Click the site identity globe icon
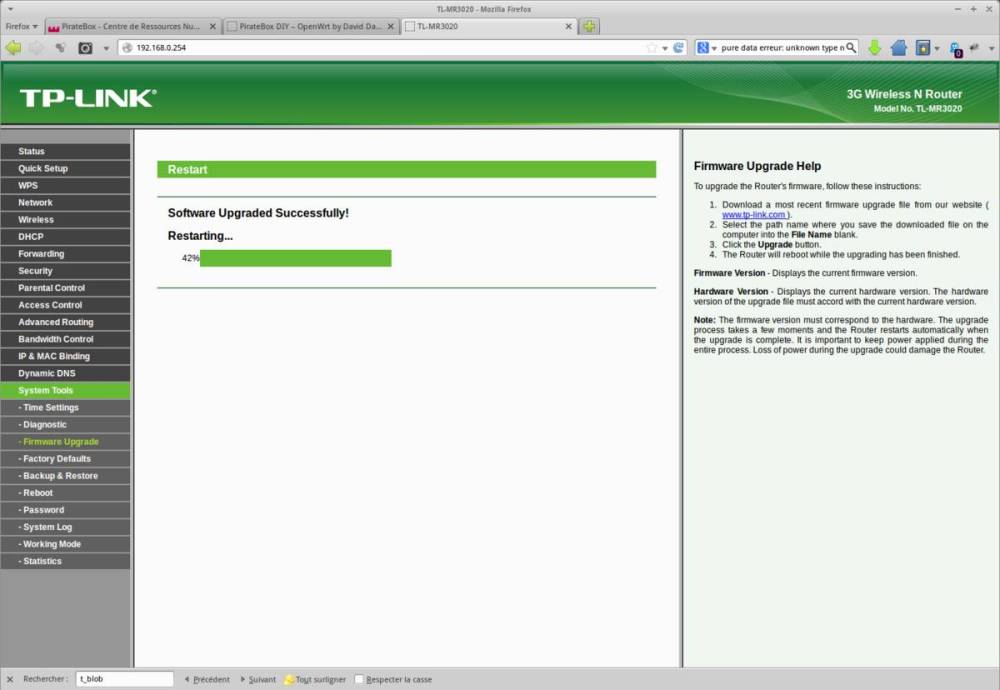 [127, 48]
